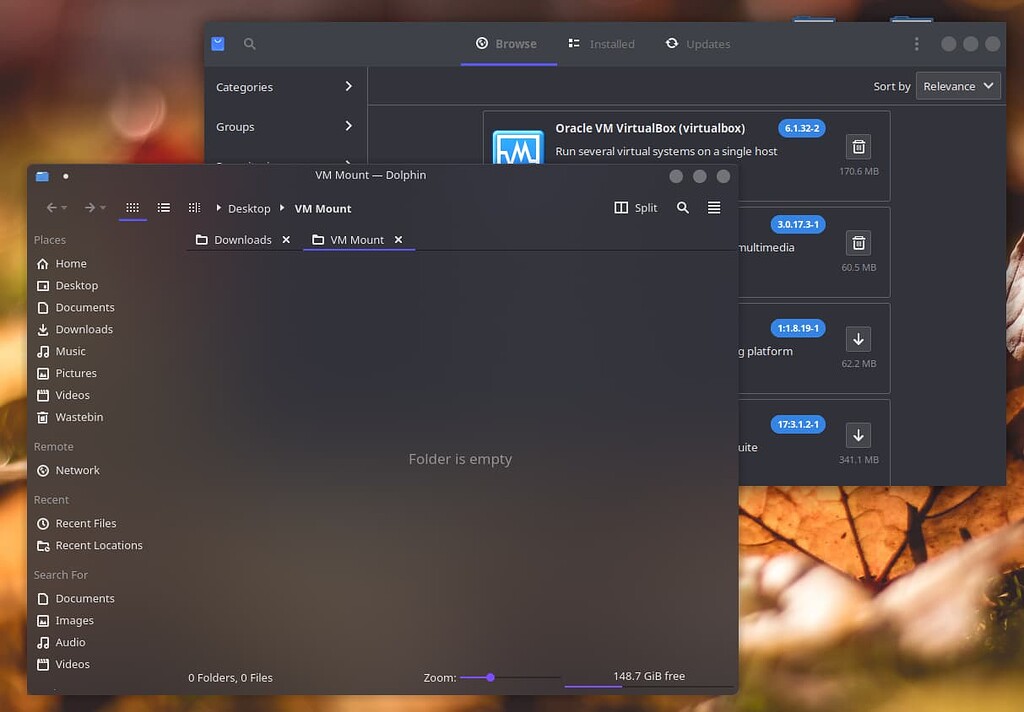
Task: Switch to the Downloads tab in Dolphin
Action: tap(240, 239)
